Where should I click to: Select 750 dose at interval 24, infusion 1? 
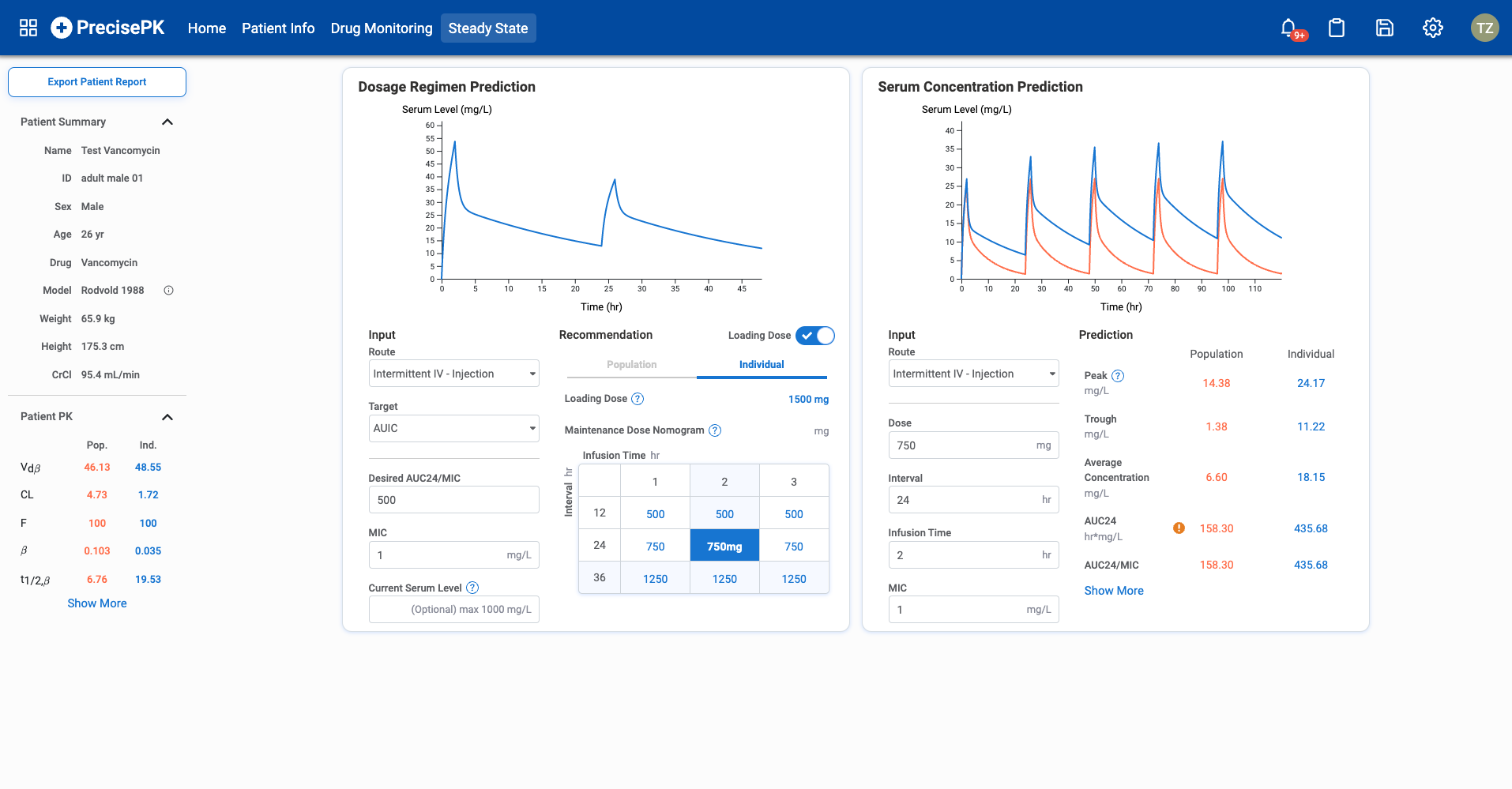pyautogui.click(x=656, y=547)
